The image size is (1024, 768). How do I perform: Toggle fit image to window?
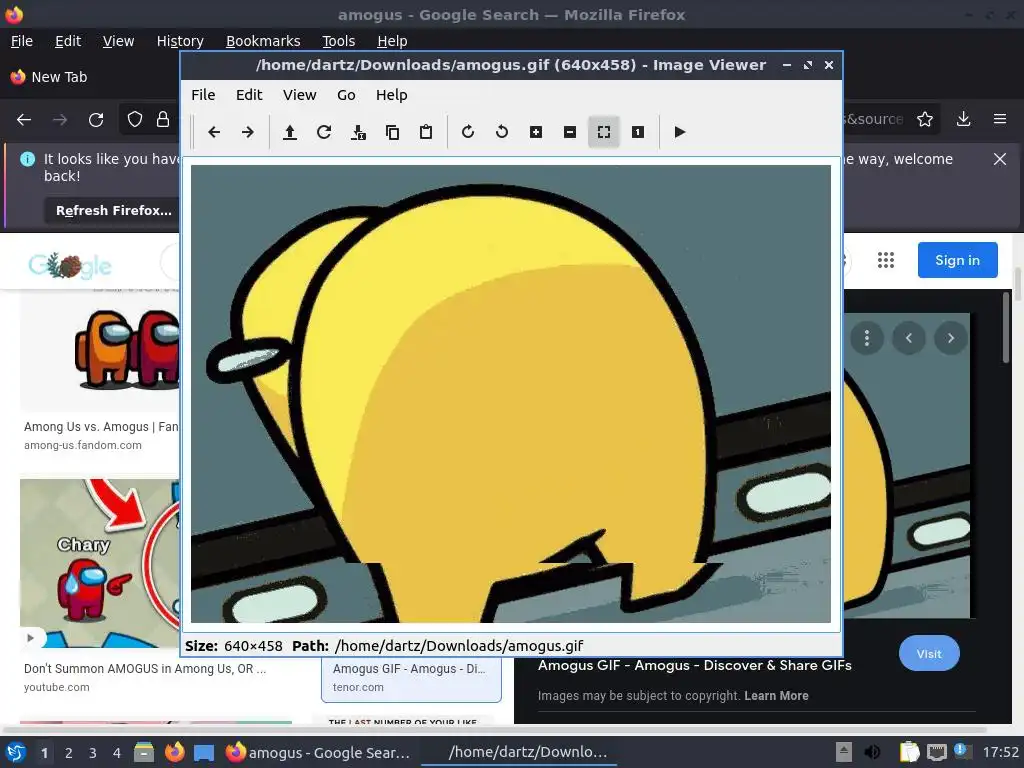[x=603, y=133]
